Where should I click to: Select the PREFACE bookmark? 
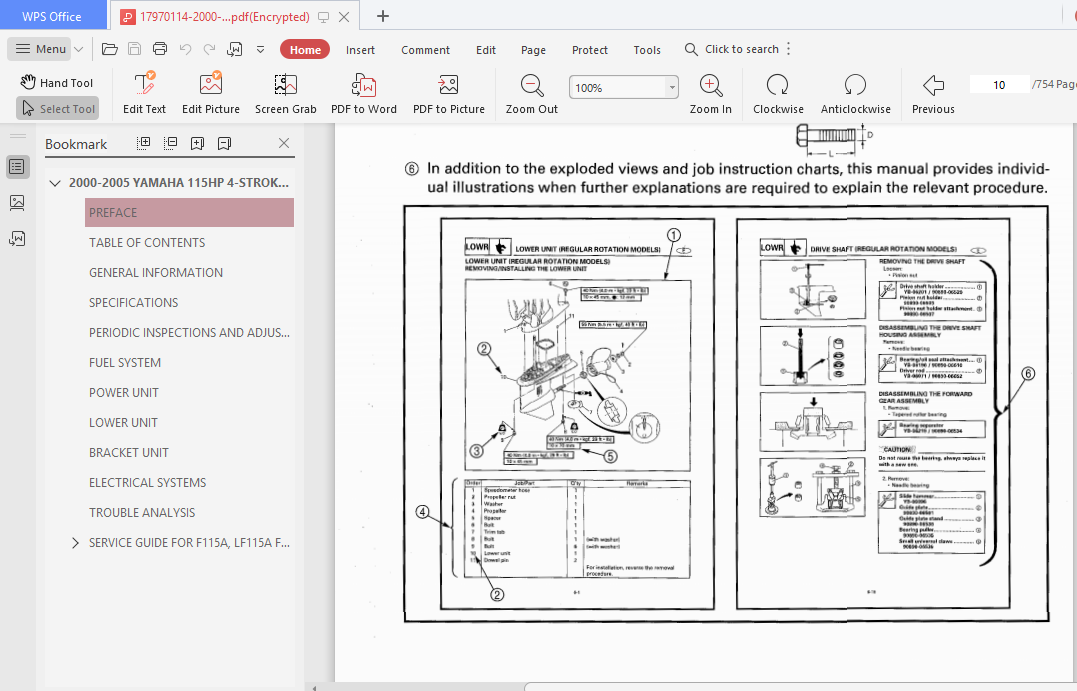[x=190, y=212]
